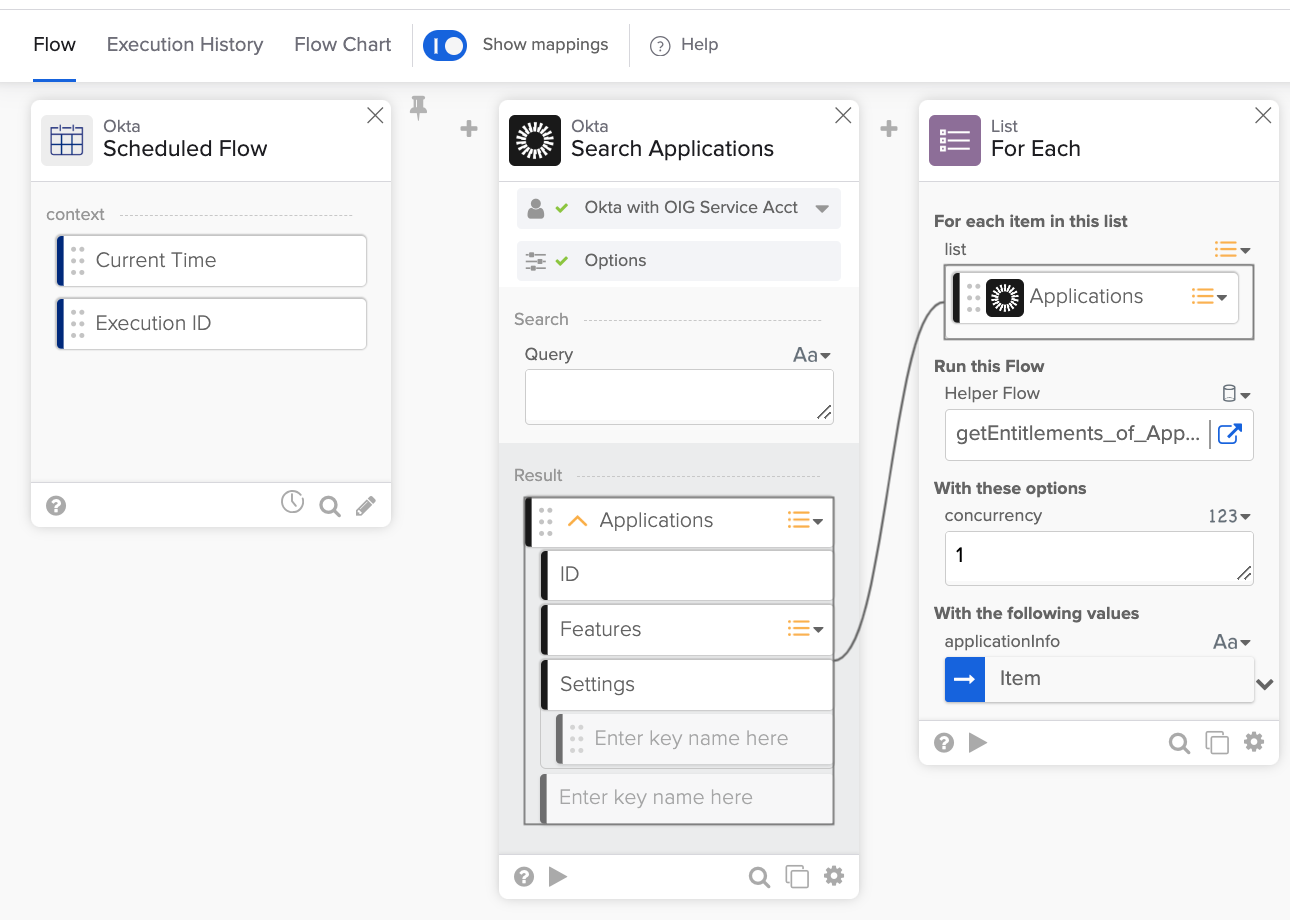This screenshot has width=1290, height=920.
Task: Run the For Each card with play icon
Action: [978, 743]
